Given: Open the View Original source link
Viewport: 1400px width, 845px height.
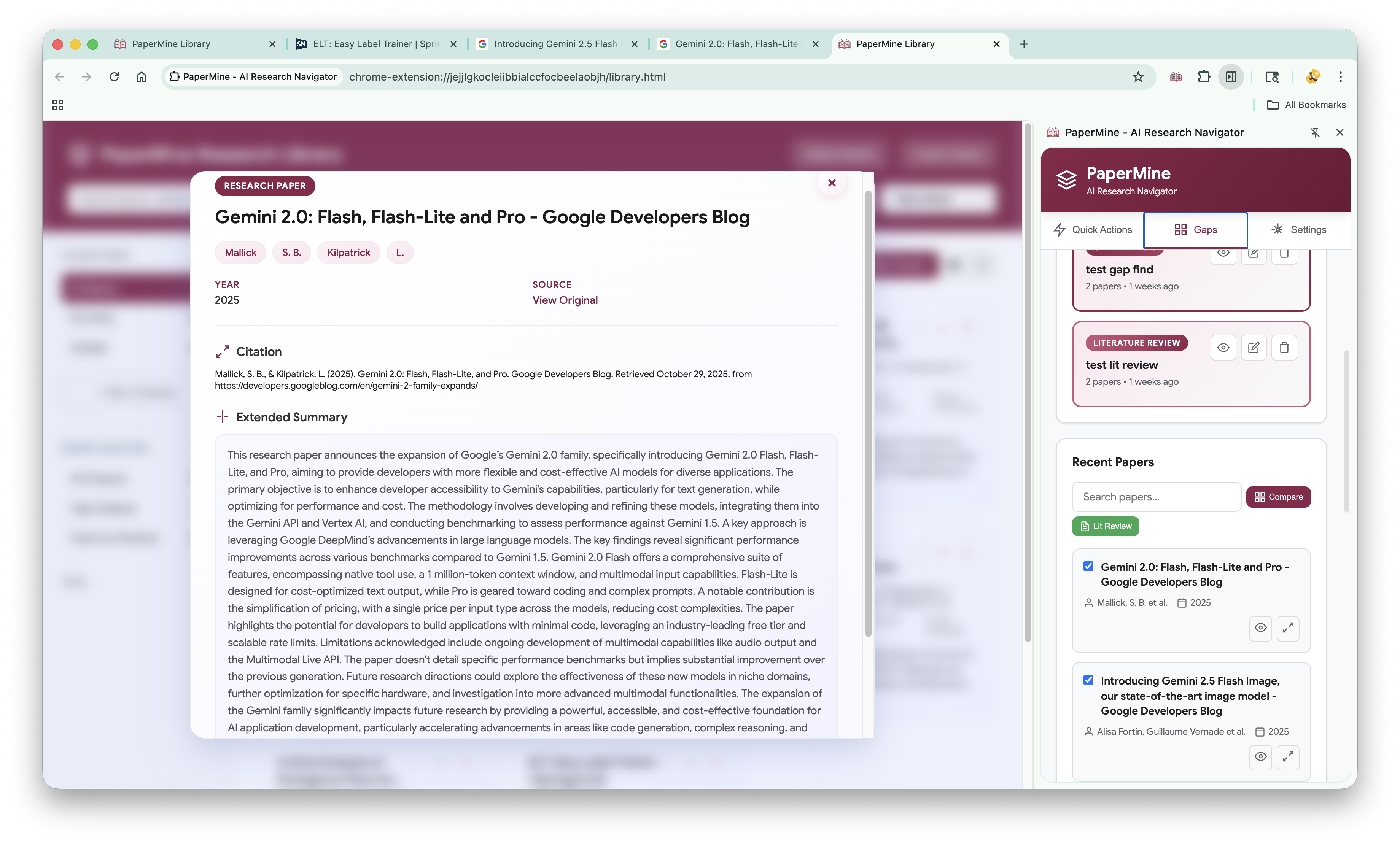Looking at the screenshot, I should (565, 300).
